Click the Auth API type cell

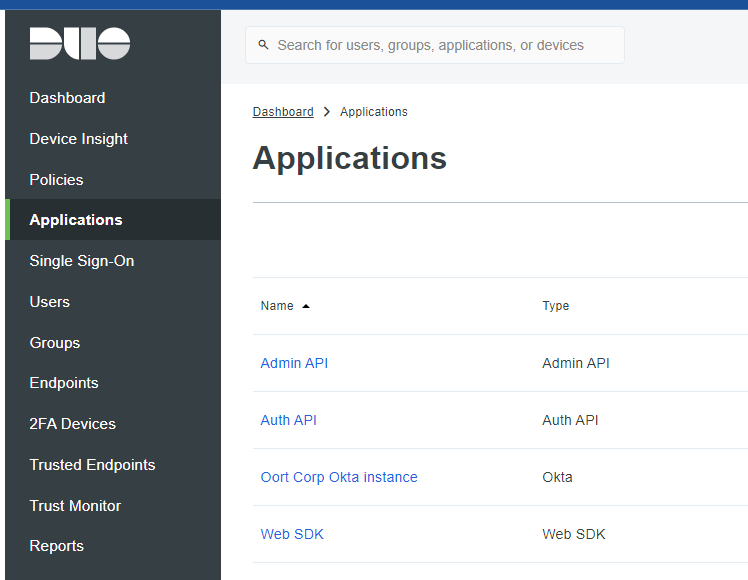click(570, 420)
